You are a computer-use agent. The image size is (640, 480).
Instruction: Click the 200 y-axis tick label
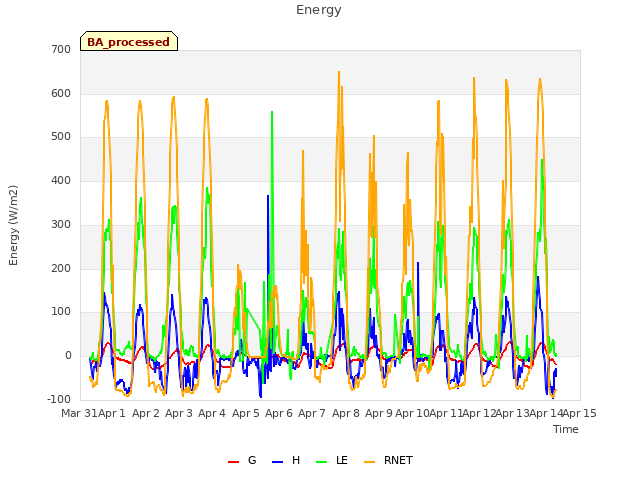pos(61,269)
